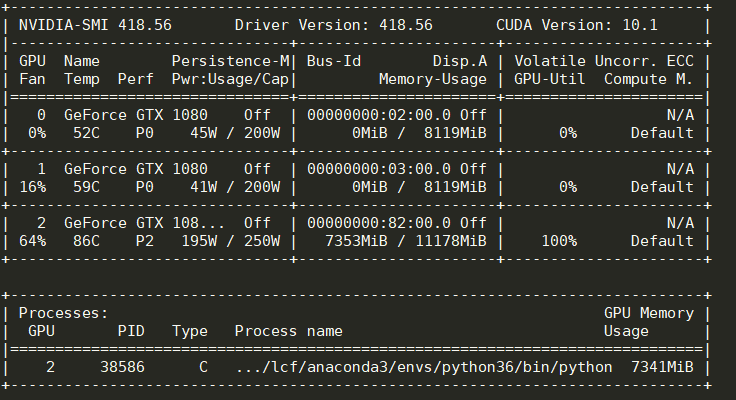Click the 52C temperature reading
The width and height of the screenshot is (736, 400).
click(82, 132)
